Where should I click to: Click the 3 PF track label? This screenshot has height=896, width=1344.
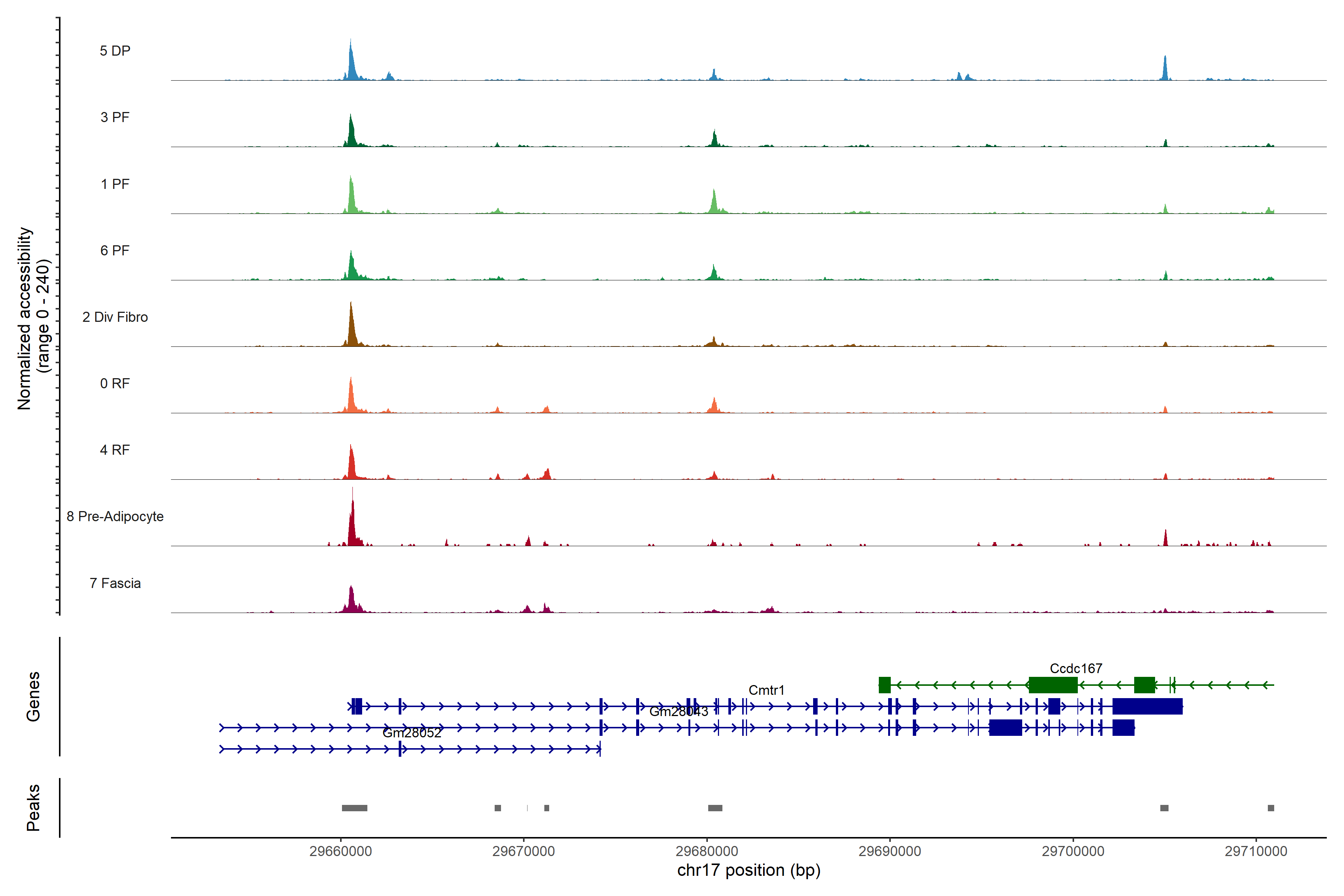pyautogui.click(x=115, y=117)
